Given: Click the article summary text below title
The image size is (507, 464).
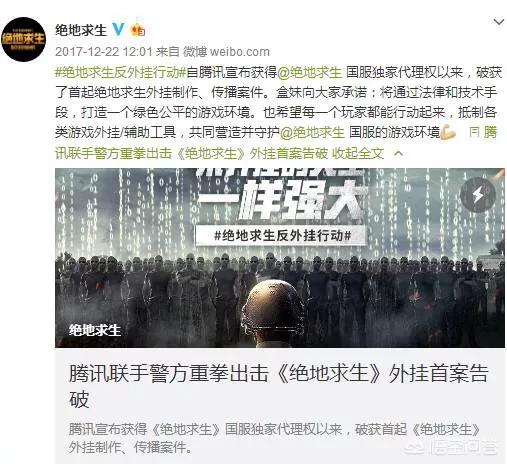Looking at the screenshot, I should [x=274, y=438].
